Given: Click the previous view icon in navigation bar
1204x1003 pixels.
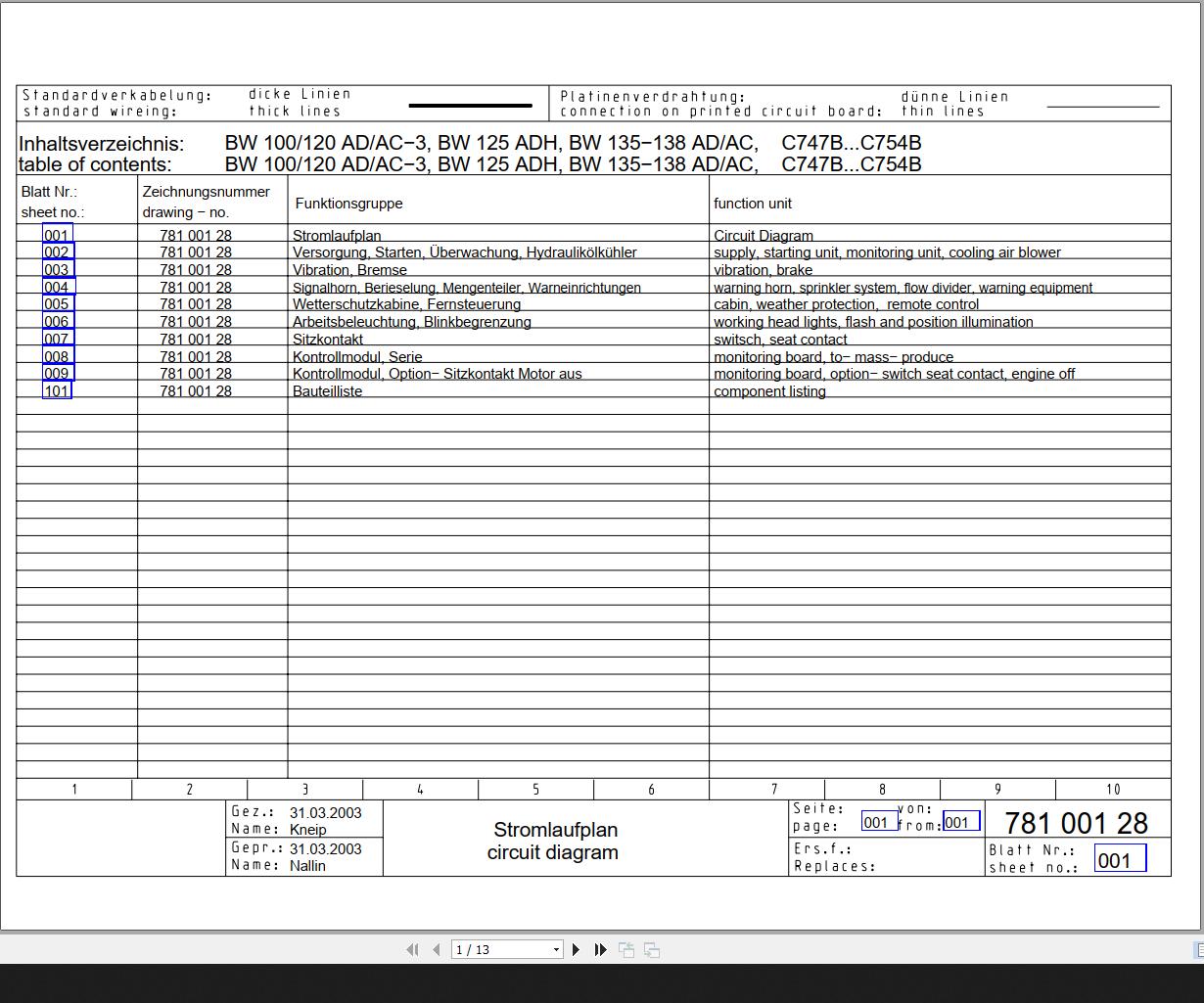Looking at the screenshot, I should point(626,949).
